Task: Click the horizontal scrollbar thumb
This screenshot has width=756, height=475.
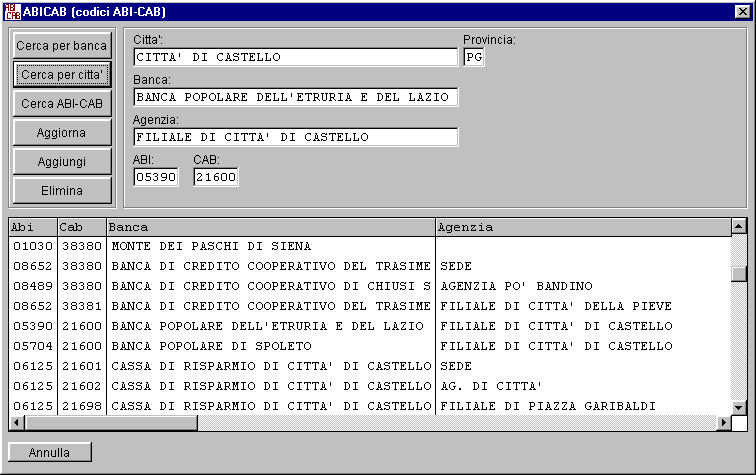Action: (111, 423)
